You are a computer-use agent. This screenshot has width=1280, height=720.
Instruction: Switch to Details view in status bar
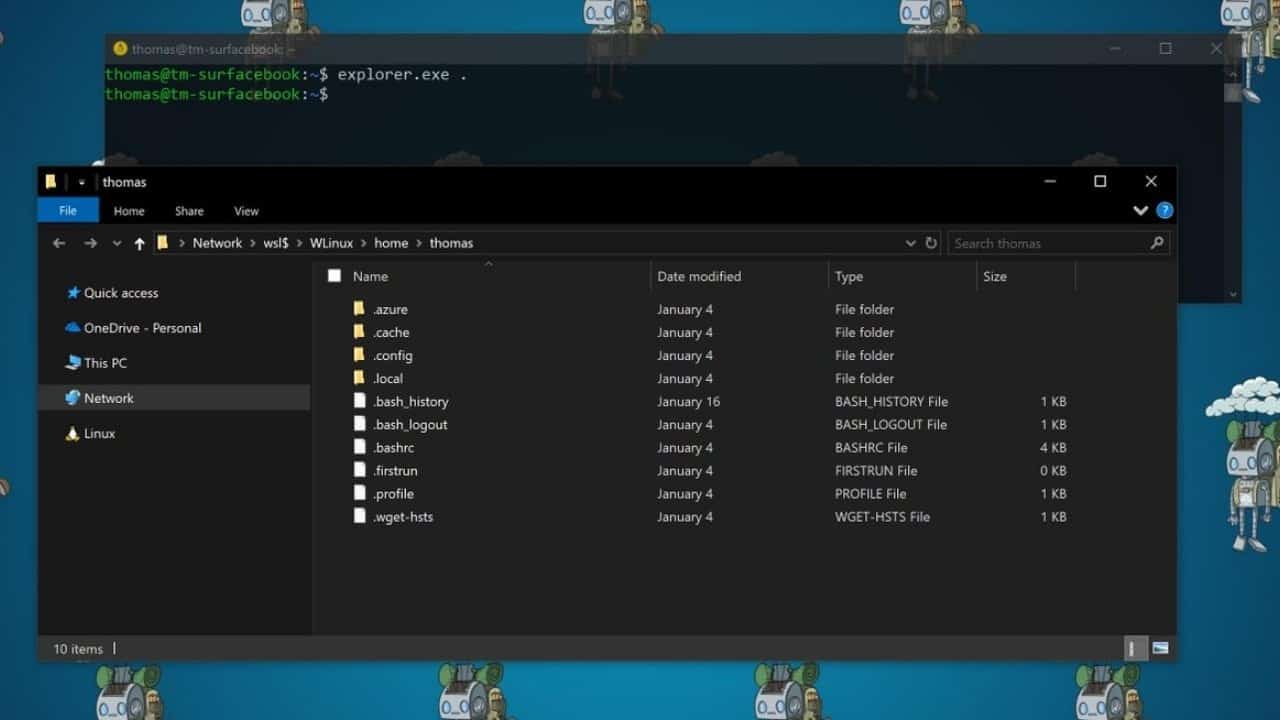(1137, 648)
